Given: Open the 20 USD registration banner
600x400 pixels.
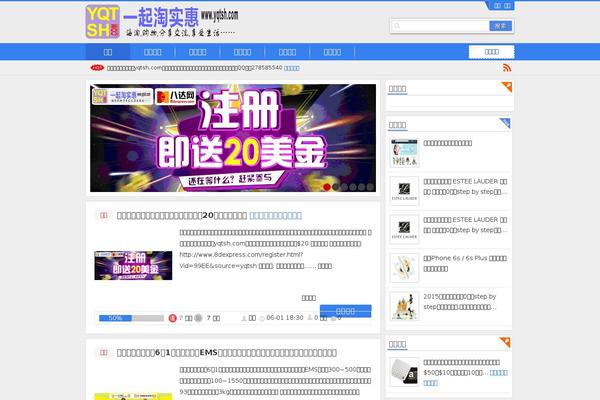Looking at the screenshot, I should [x=233, y=138].
